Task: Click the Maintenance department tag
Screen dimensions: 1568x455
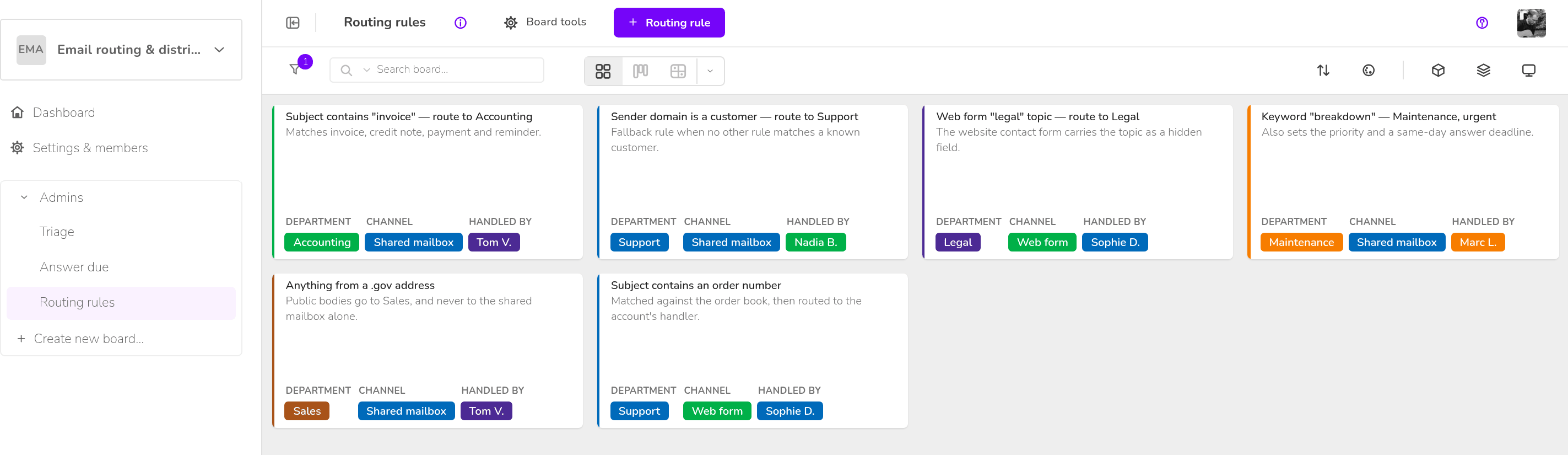Action: [1301, 243]
